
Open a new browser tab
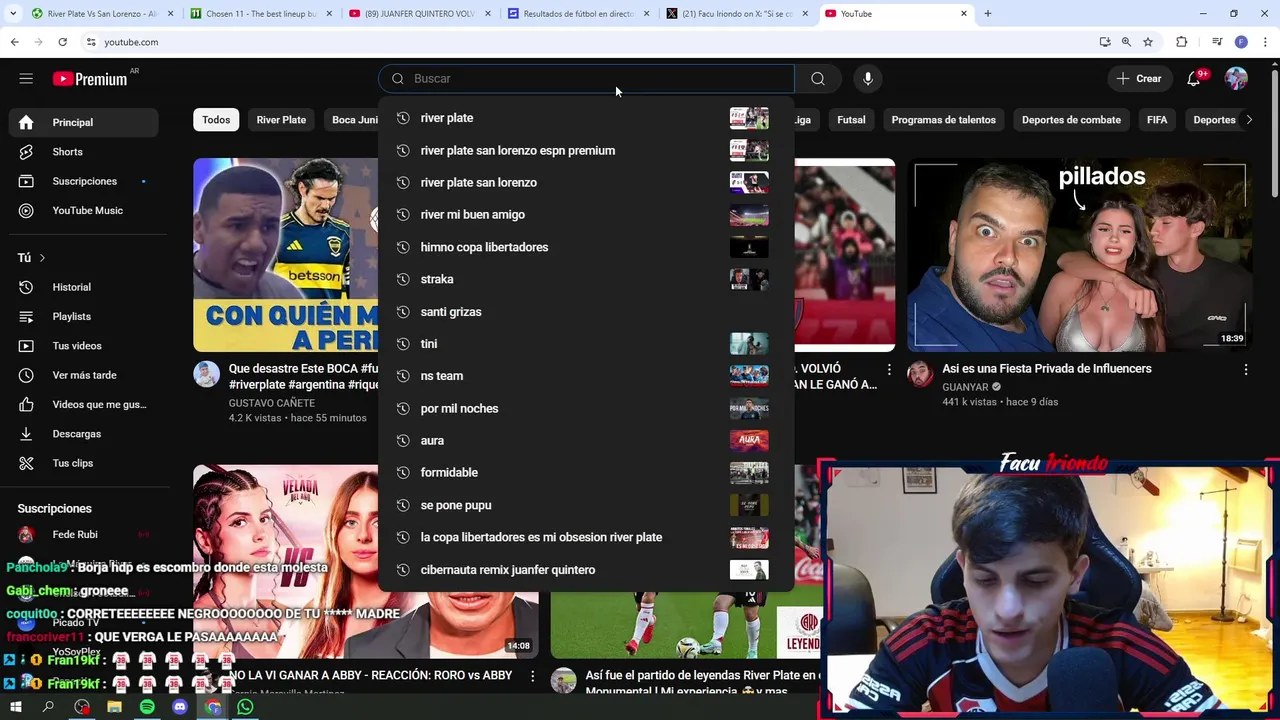[x=987, y=14]
